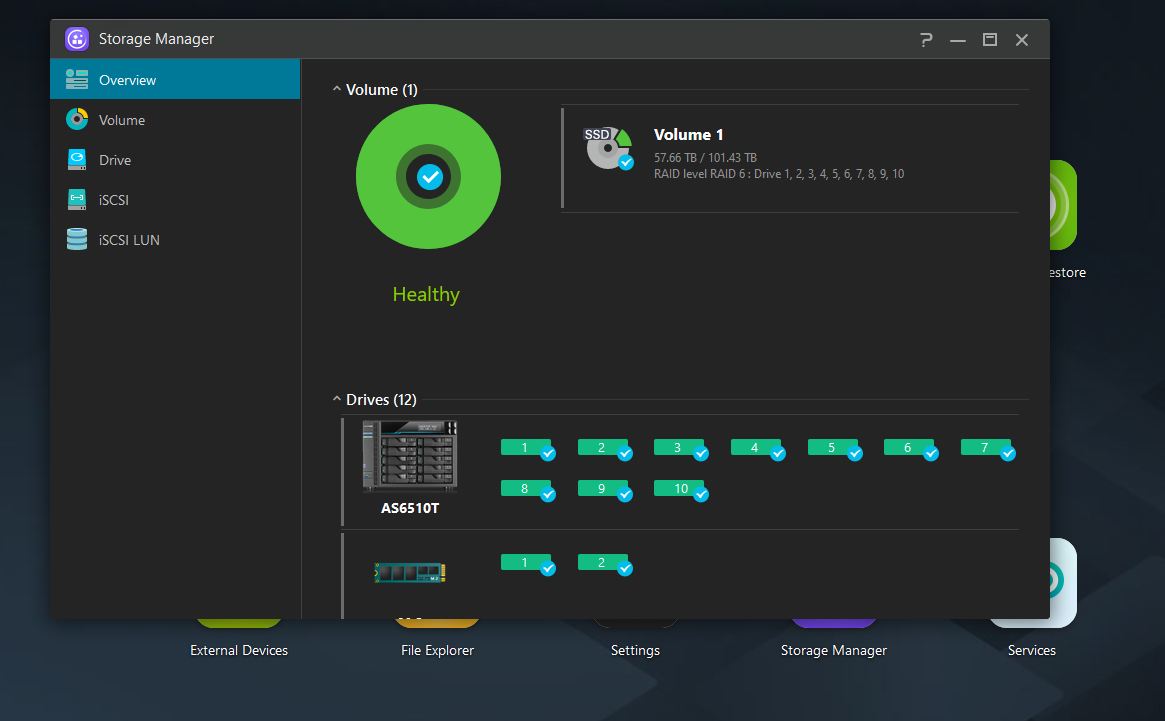Select the Volume 1 SSD disk icon

click(608, 148)
